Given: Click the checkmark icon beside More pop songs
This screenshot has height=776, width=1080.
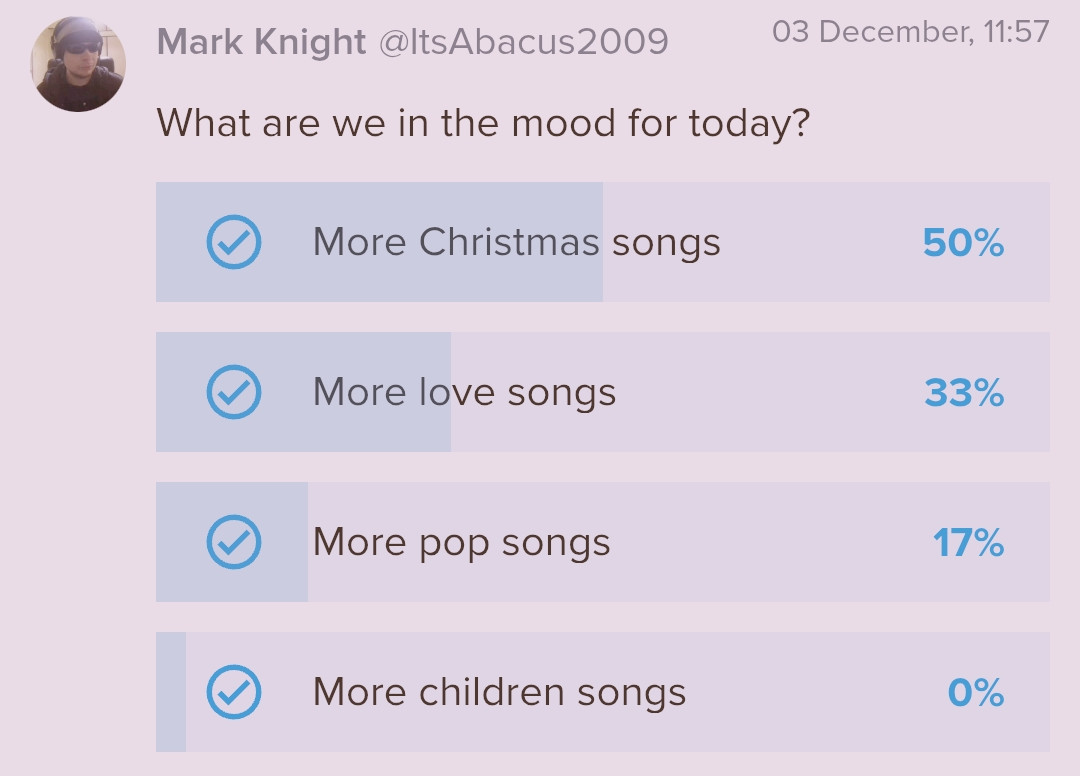Looking at the screenshot, I should (x=234, y=542).
